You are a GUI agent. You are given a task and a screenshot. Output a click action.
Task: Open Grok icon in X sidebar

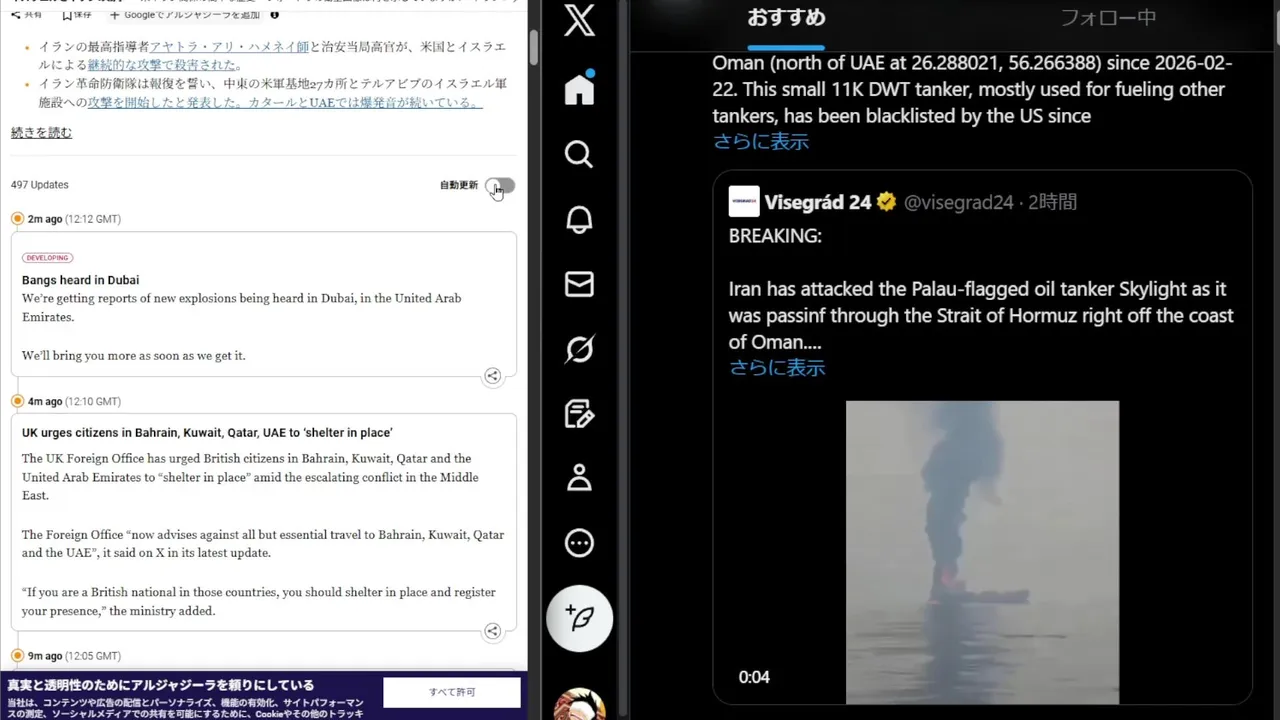pyautogui.click(x=579, y=349)
